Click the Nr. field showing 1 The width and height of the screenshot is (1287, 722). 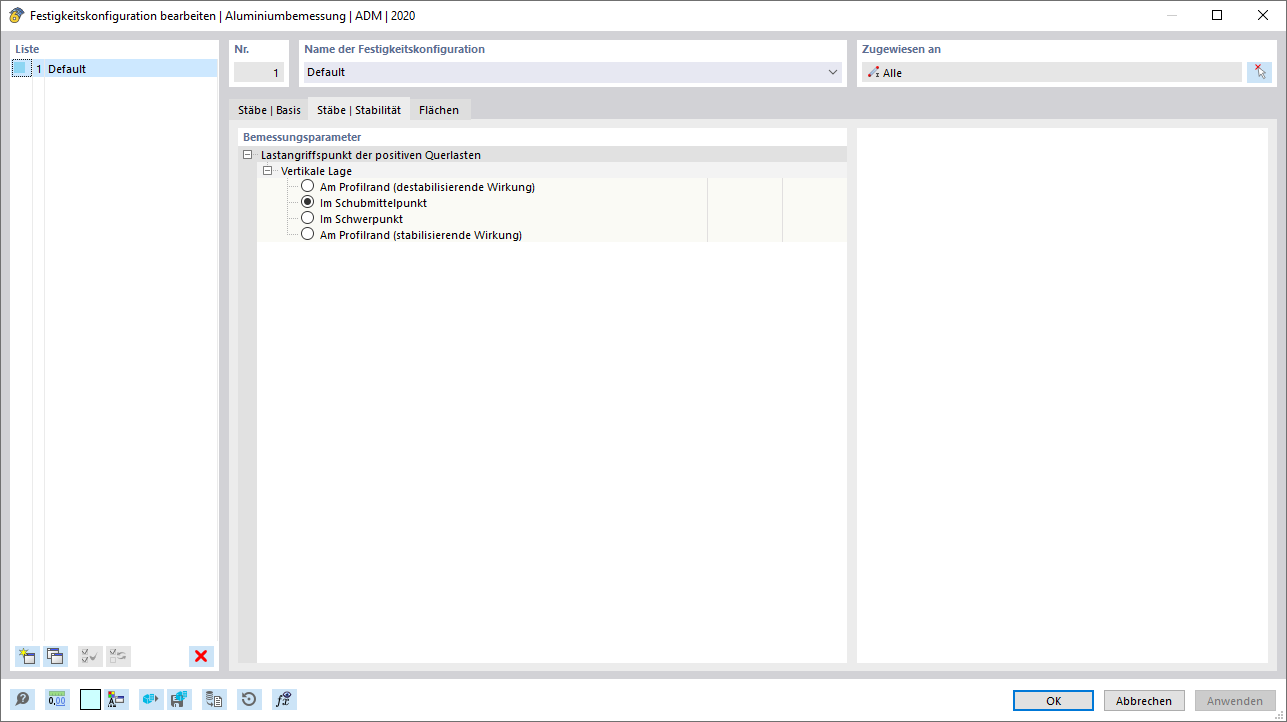259,72
